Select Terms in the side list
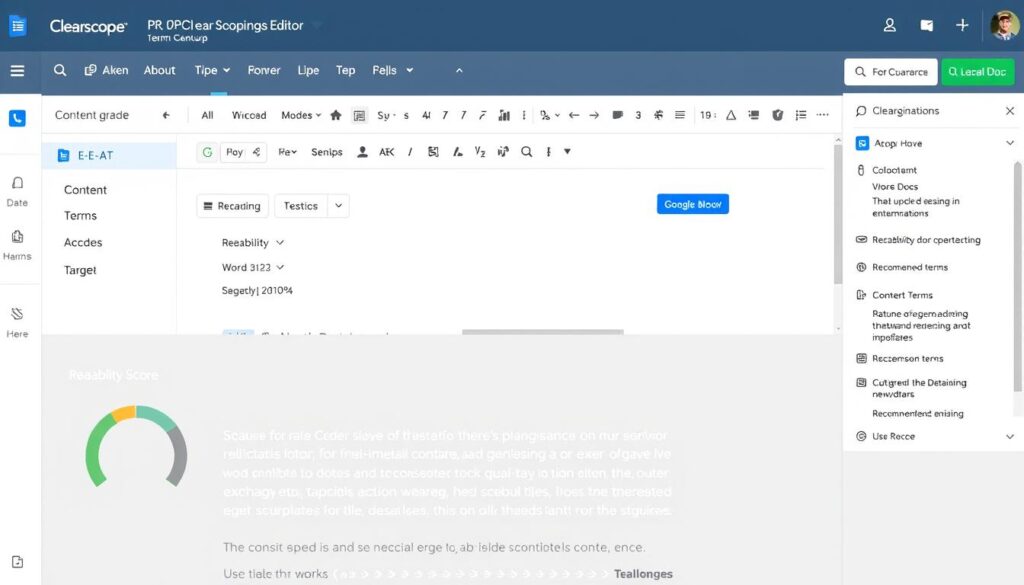The image size is (1024, 585). (80, 215)
